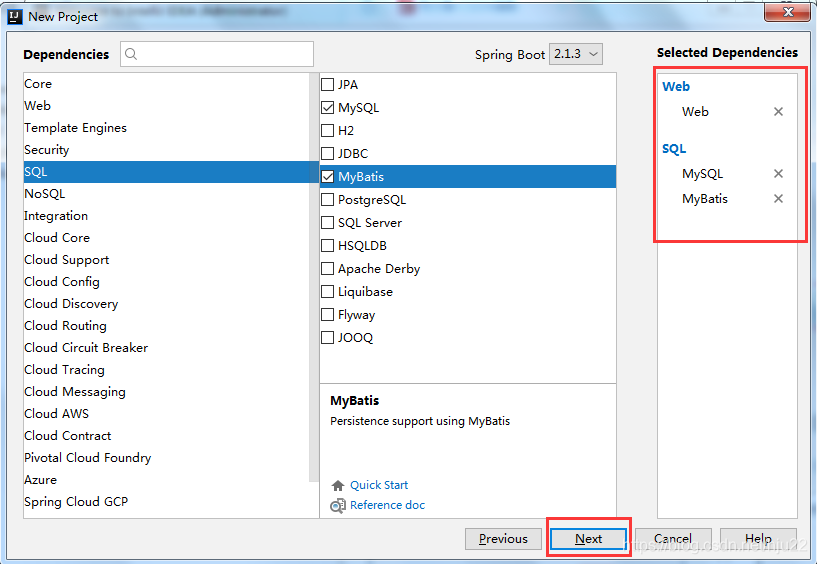Select the NoSQL category
The width and height of the screenshot is (817, 564).
[167, 194]
